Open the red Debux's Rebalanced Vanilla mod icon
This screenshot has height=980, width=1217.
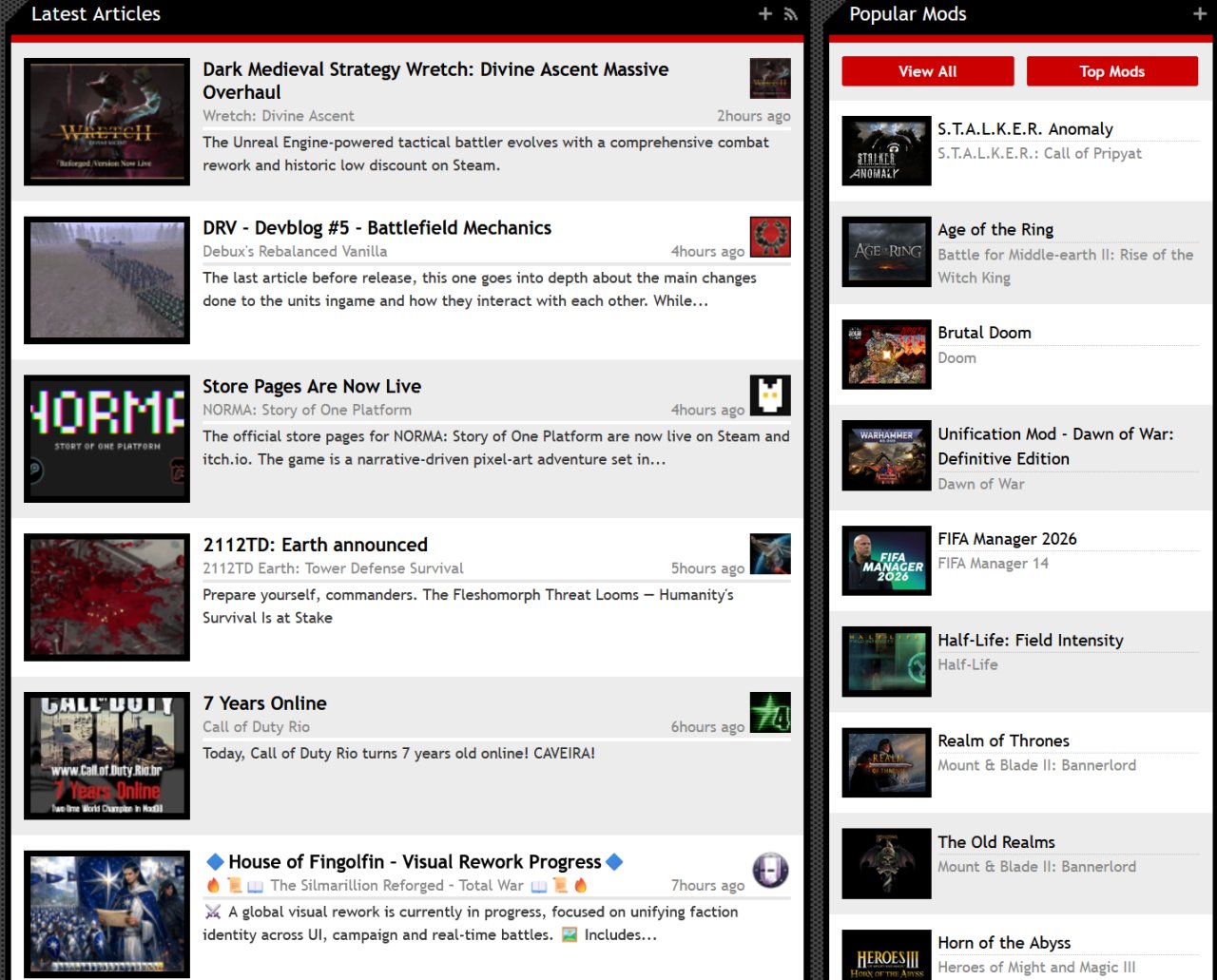770,237
